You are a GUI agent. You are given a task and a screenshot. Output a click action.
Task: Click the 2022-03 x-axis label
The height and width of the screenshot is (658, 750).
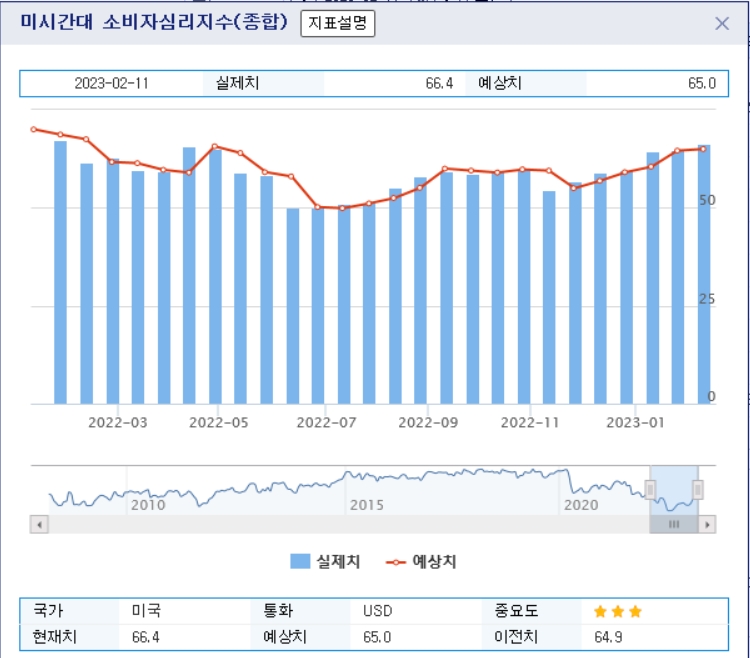[x=118, y=423]
